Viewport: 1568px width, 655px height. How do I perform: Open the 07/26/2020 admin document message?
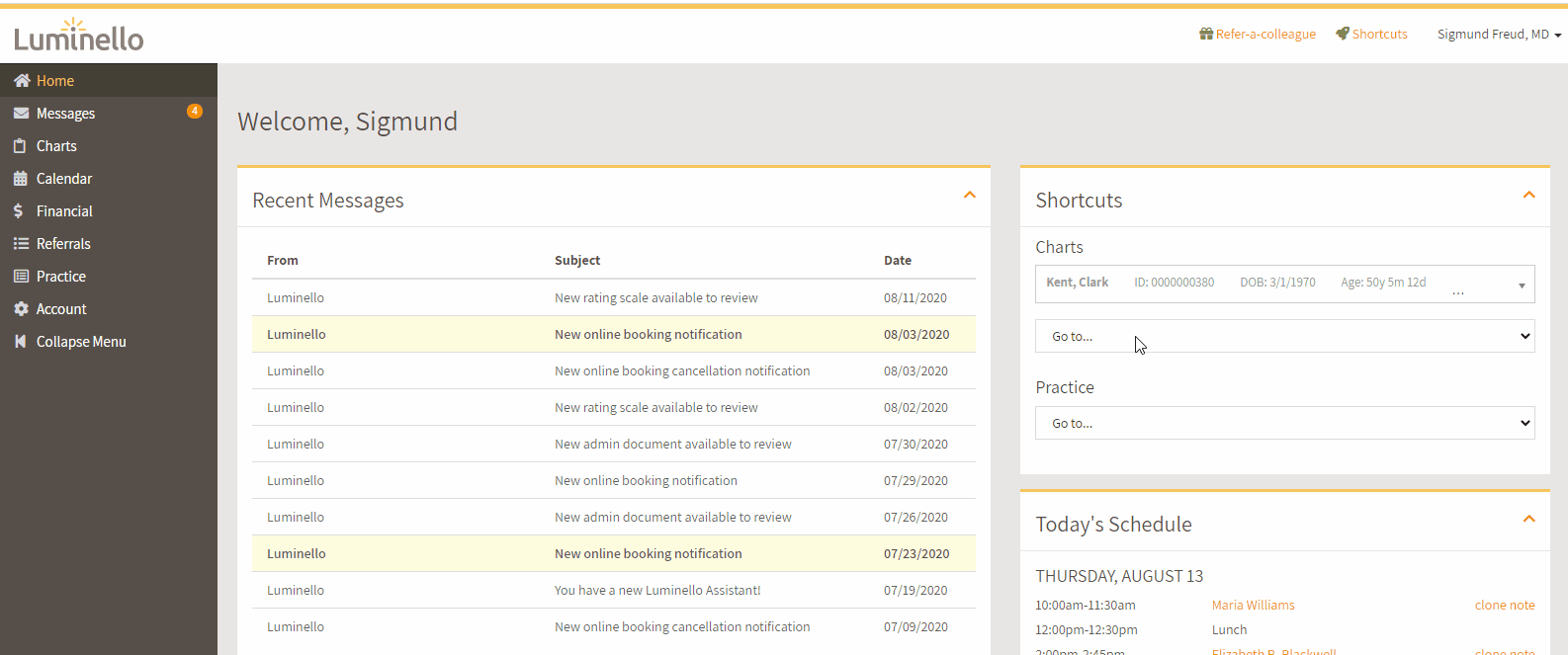[x=614, y=517]
